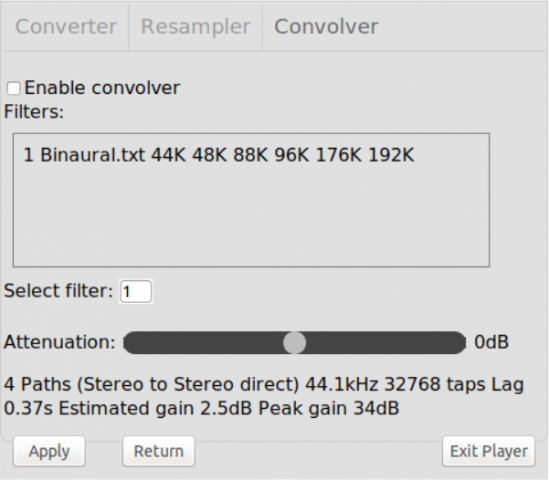Click the 0dB attenuation value readout

click(x=491, y=342)
